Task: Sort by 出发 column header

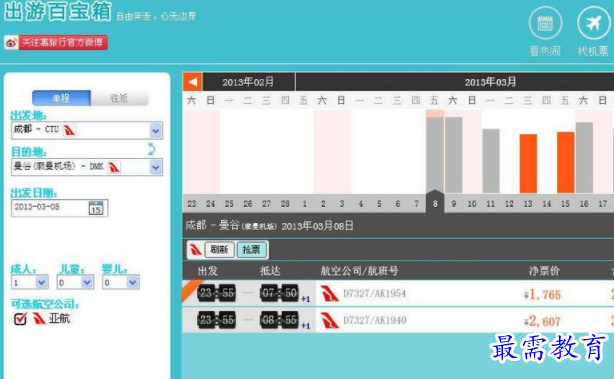Action: coord(208,271)
